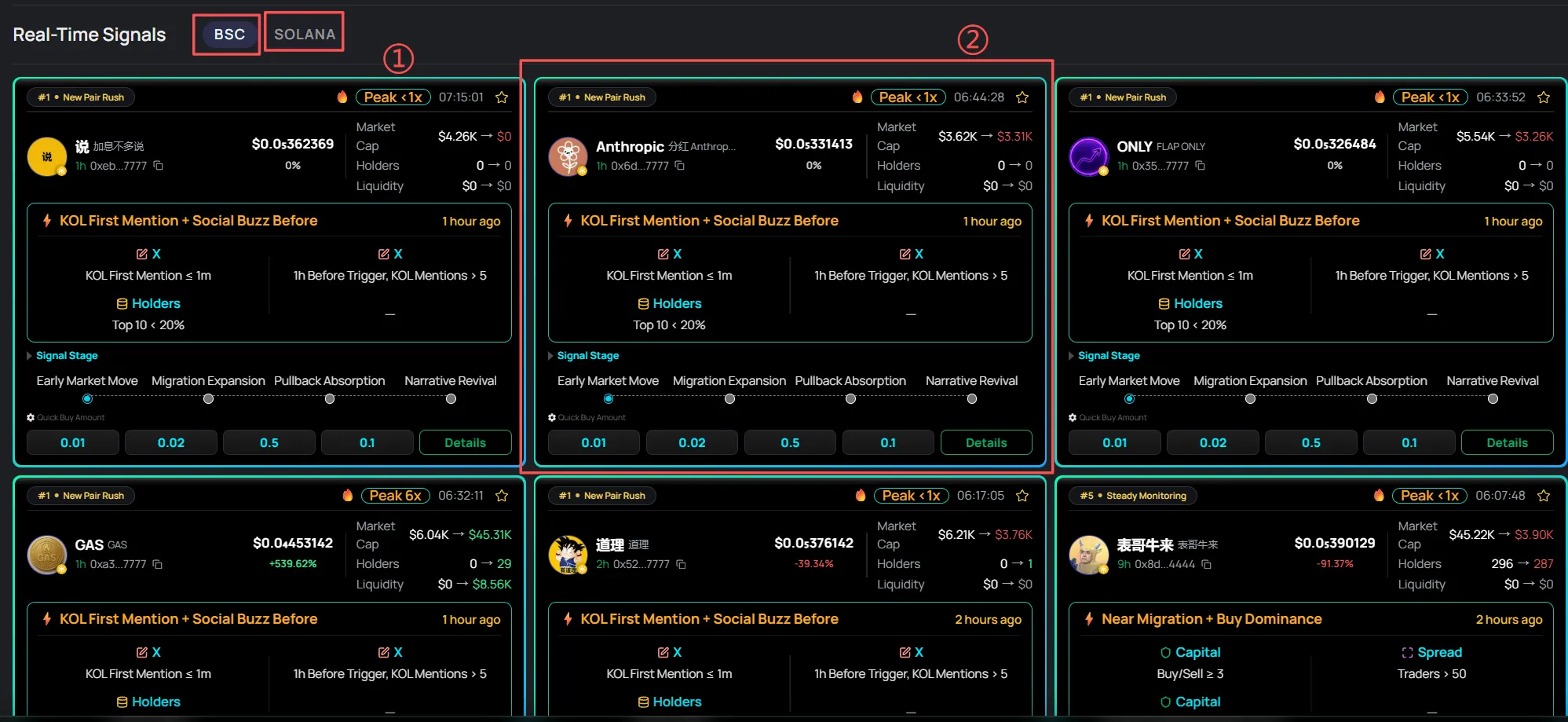Click Anthropic price $0.0₅331413
Viewport: 1568px width, 722px height.
[813, 144]
